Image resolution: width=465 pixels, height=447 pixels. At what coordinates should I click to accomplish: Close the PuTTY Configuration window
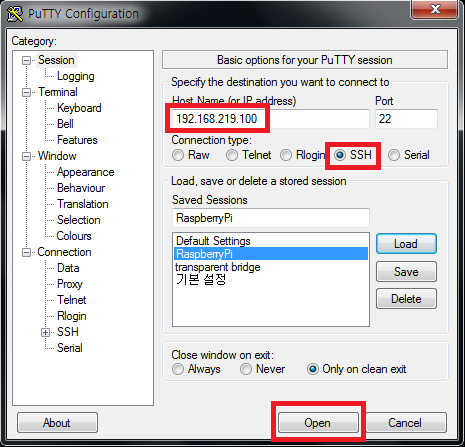pos(434,9)
